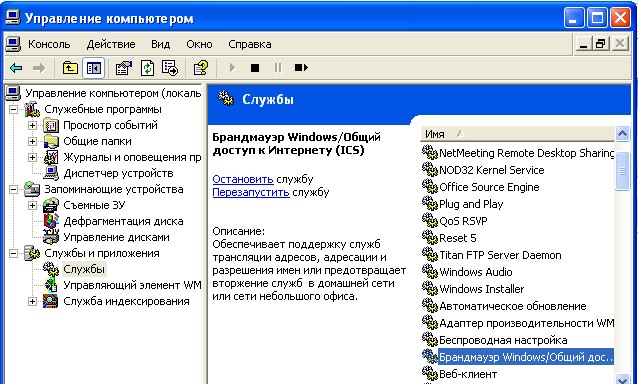Expand the Просмотр событий node

click(33, 125)
